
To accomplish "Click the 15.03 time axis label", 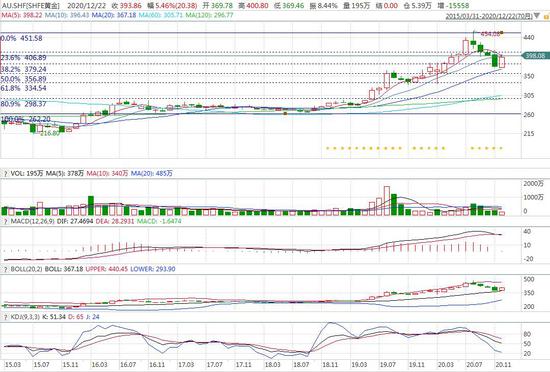I will (13, 365).
